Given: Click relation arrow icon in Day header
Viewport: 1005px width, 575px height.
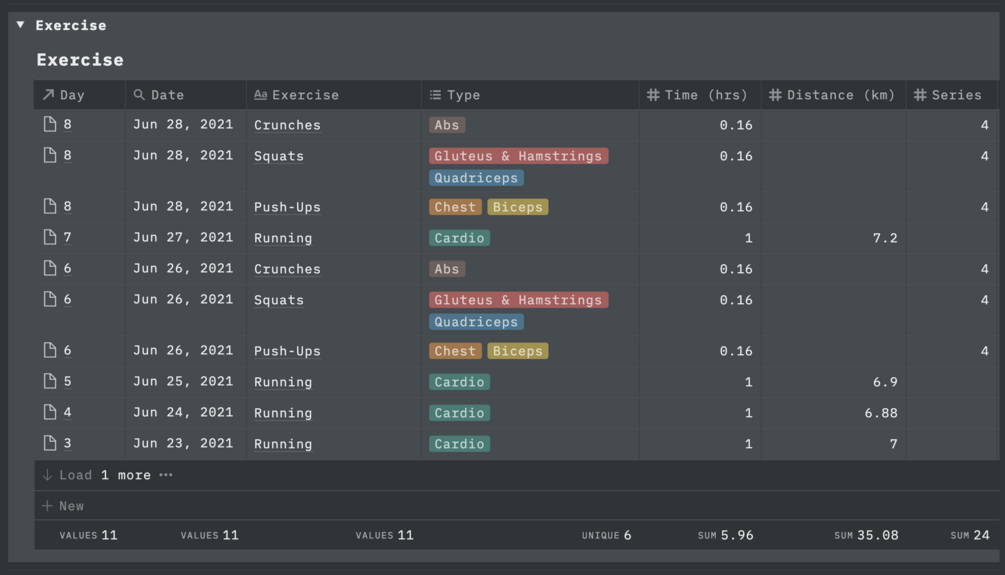Looking at the screenshot, I should (47, 95).
